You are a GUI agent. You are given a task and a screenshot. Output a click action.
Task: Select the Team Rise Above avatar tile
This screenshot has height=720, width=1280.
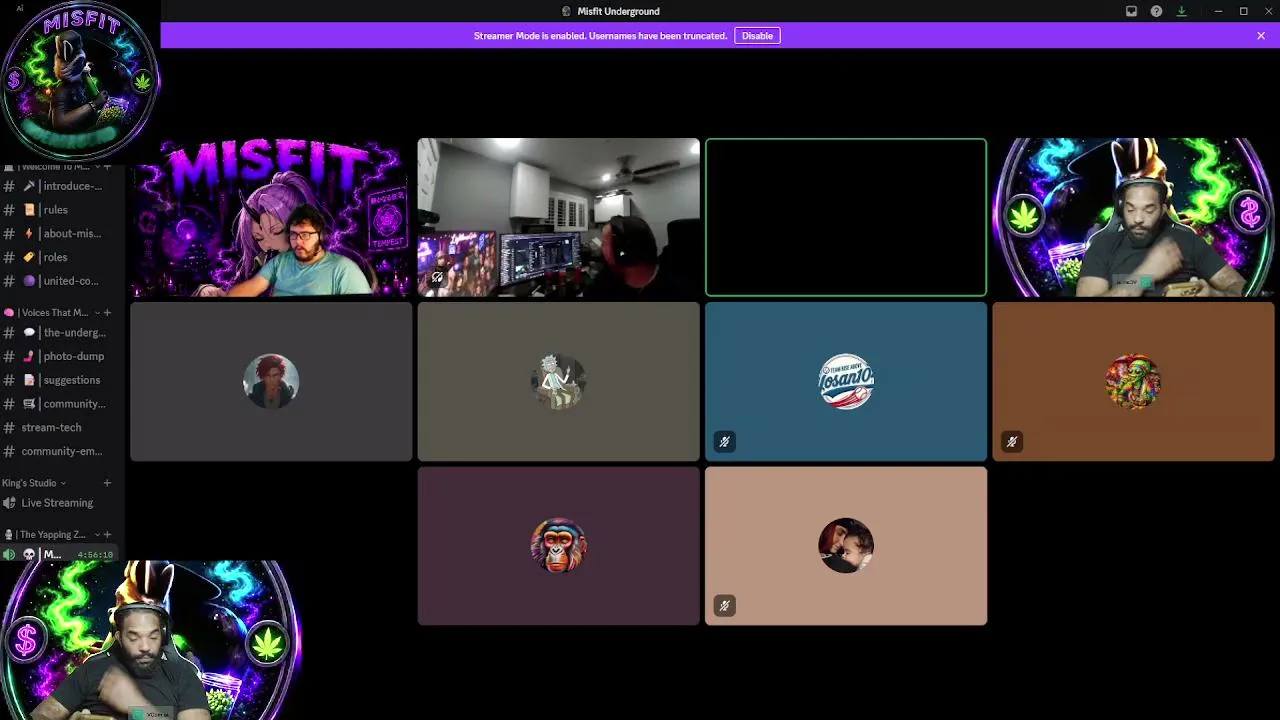846,382
